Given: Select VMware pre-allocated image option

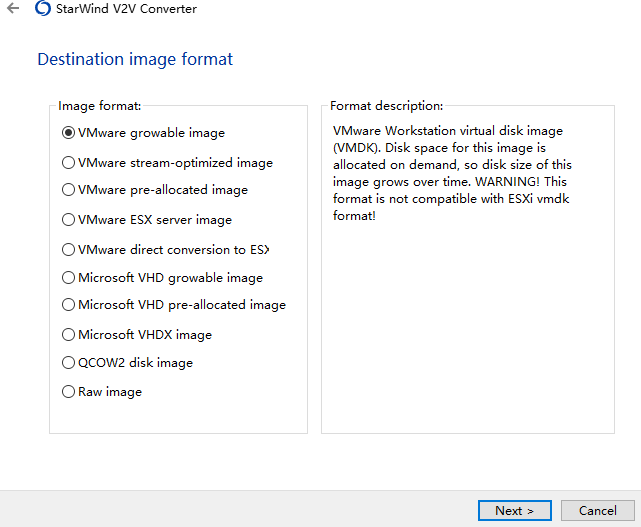Looking at the screenshot, I should pos(155,190).
